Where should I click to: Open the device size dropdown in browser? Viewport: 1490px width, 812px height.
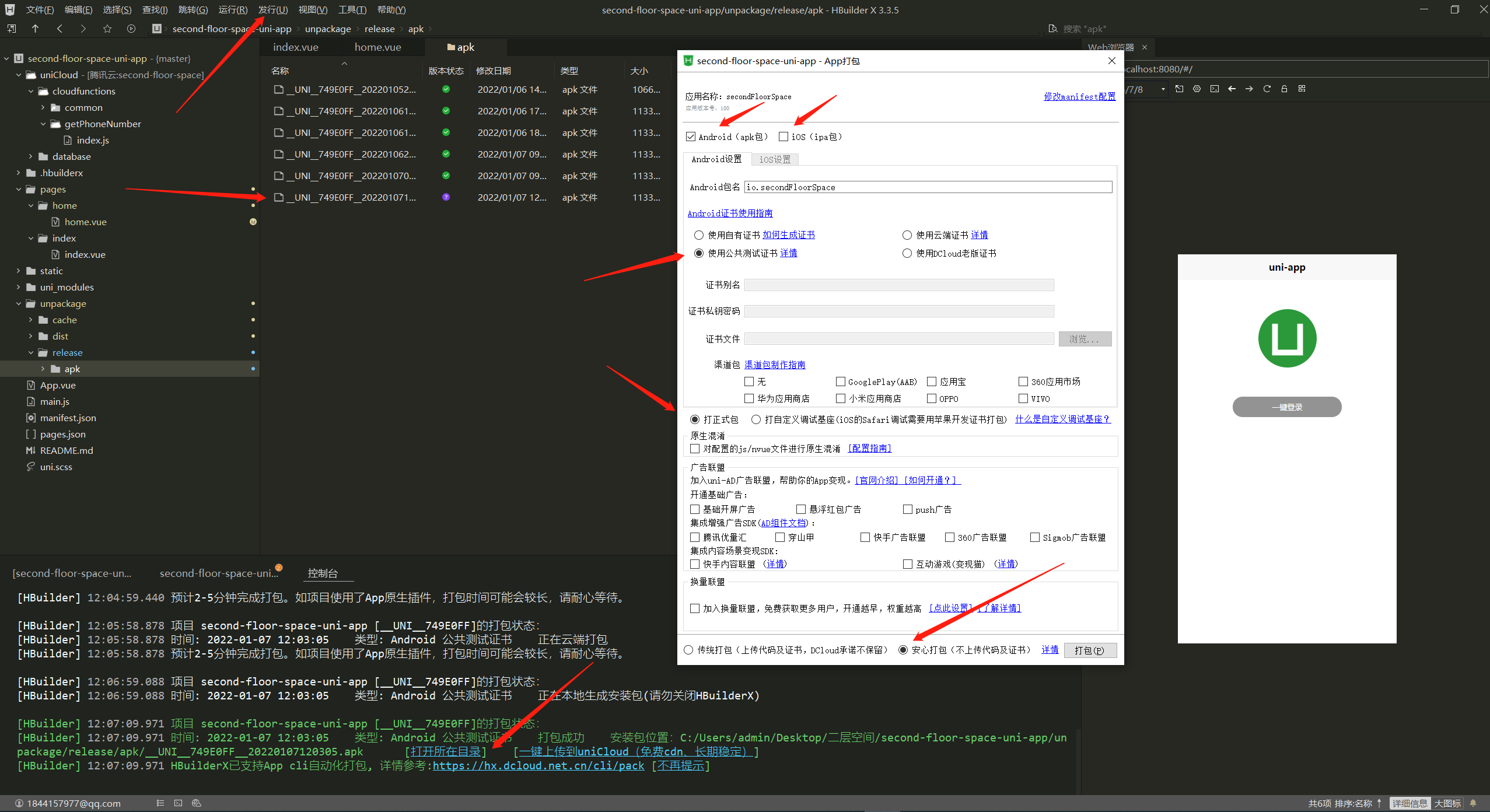pos(1163,89)
